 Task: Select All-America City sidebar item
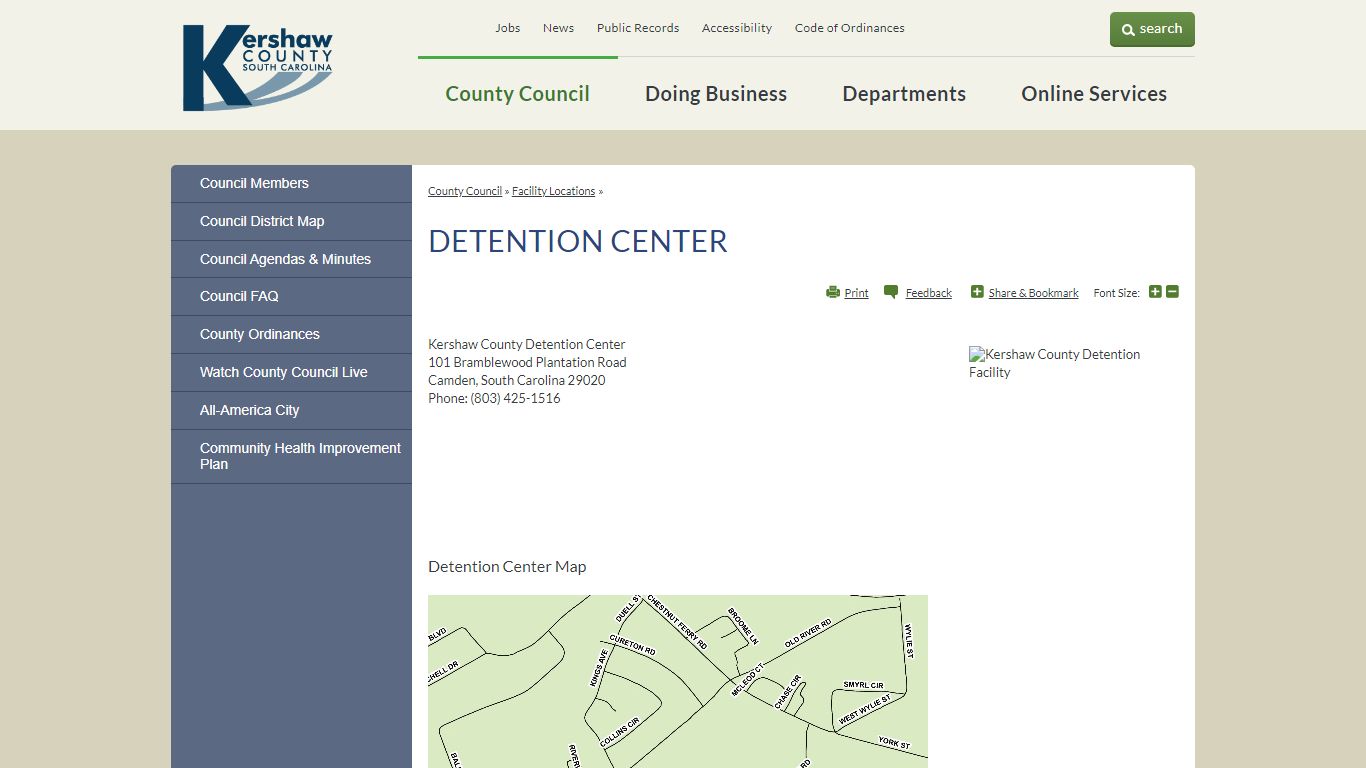pos(291,411)
